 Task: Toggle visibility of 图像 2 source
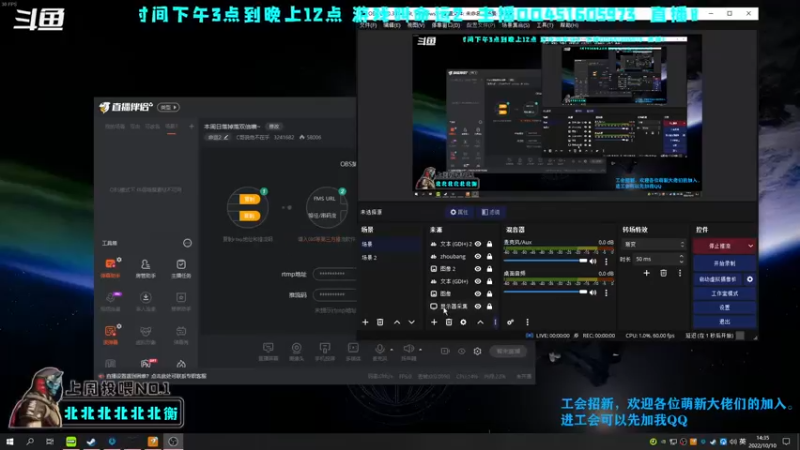tap(478, 268)
